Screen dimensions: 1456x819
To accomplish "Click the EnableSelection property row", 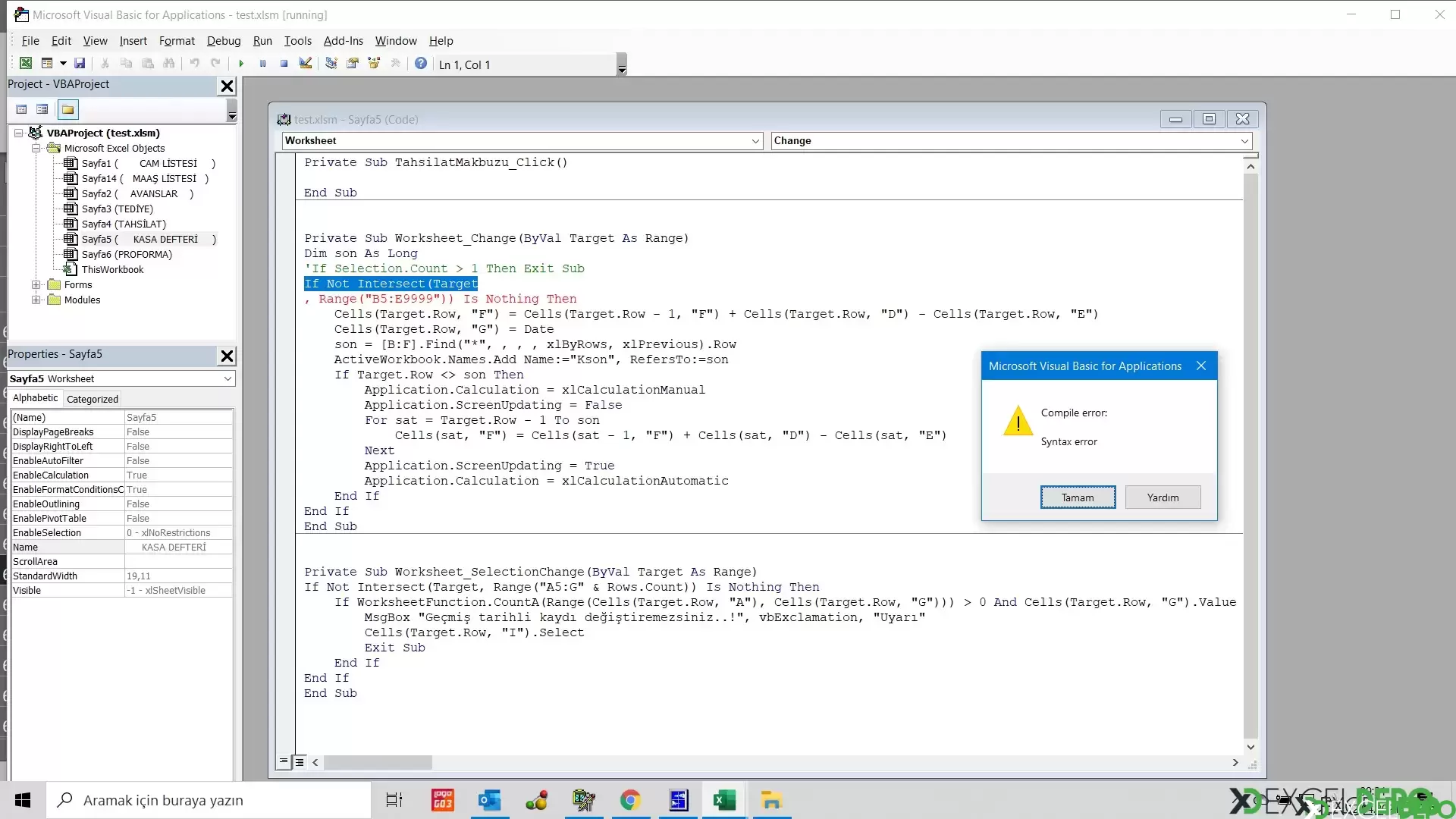I will coord(121,533).
